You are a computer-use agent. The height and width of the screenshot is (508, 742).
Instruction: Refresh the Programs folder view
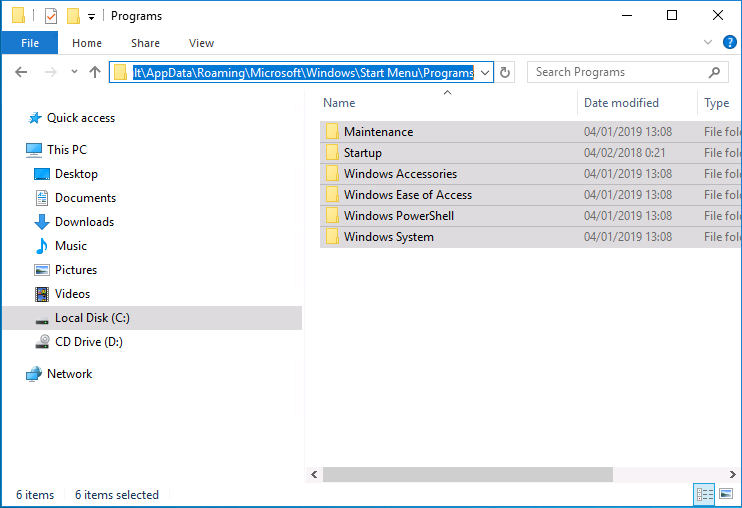[x=505, y=72]
